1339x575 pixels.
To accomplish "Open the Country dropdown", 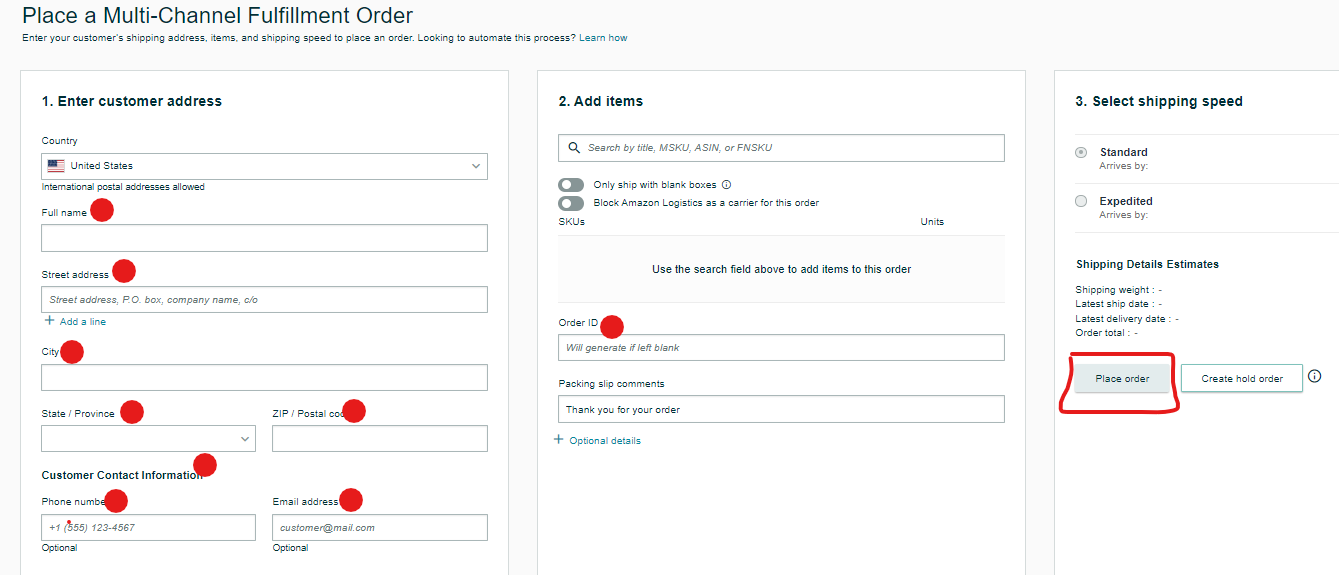I will [x=264, y=166].
